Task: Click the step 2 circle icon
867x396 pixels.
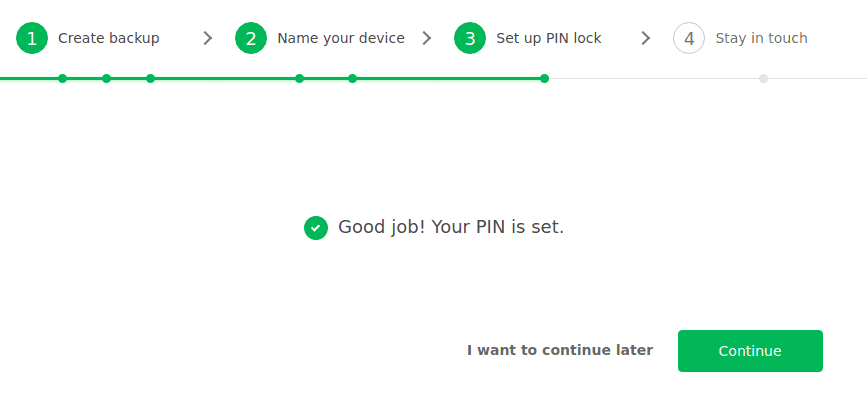Action: coord(251,38)
